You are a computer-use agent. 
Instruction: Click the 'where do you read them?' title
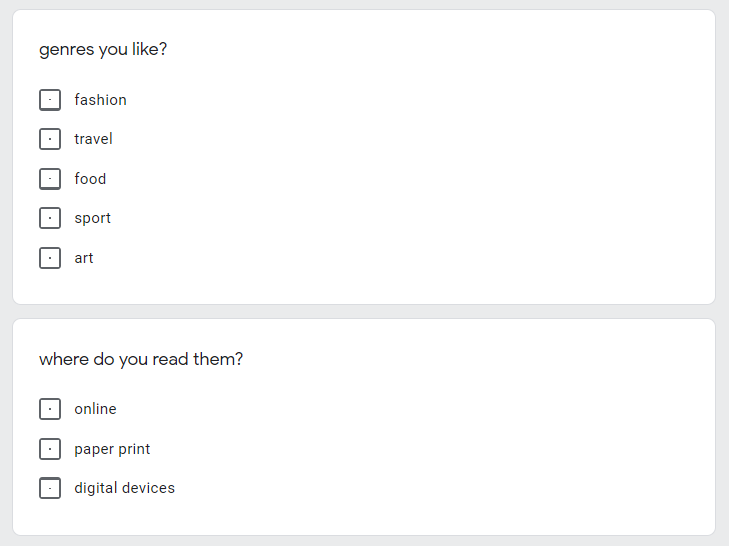(x=141, y=360)
